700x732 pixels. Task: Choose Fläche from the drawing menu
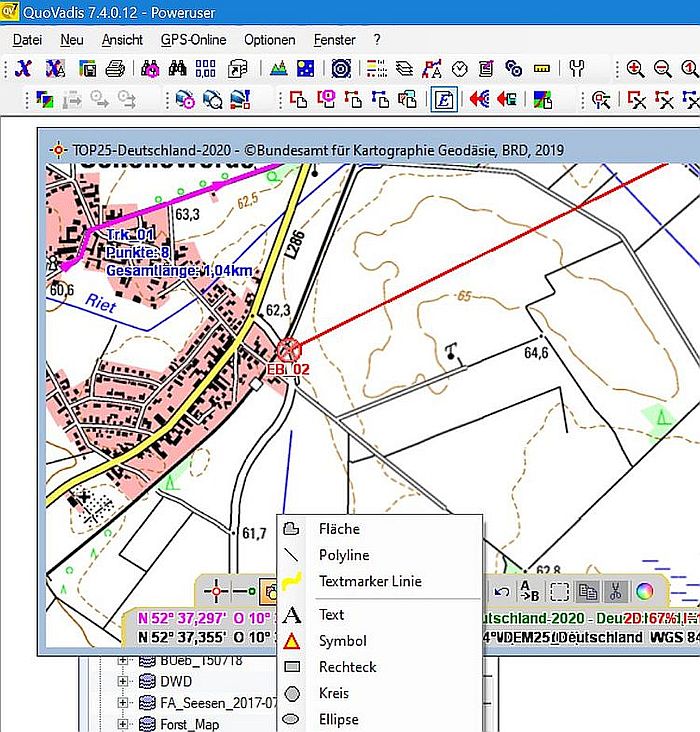[x=380, y=529]
